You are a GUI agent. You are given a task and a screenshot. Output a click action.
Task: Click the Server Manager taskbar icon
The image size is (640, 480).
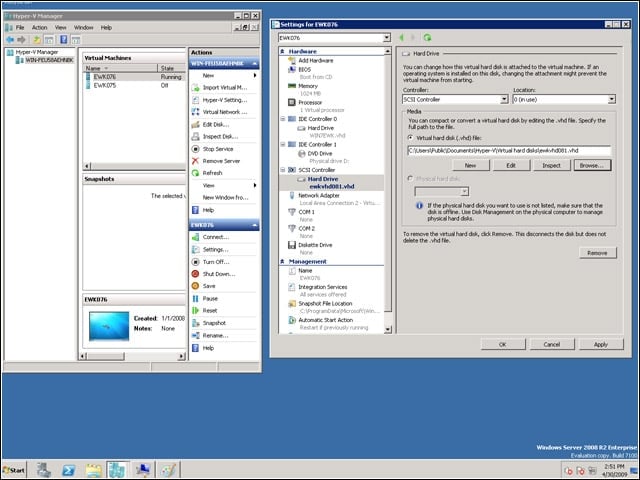click(x=44, y=470)
